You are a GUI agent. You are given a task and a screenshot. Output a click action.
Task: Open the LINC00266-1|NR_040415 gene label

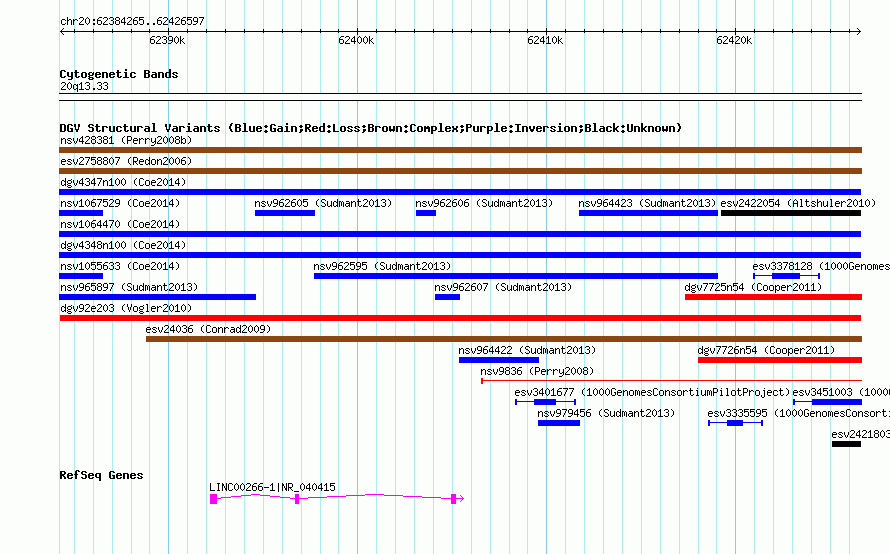pyautogui.click(x=272, y=487)
